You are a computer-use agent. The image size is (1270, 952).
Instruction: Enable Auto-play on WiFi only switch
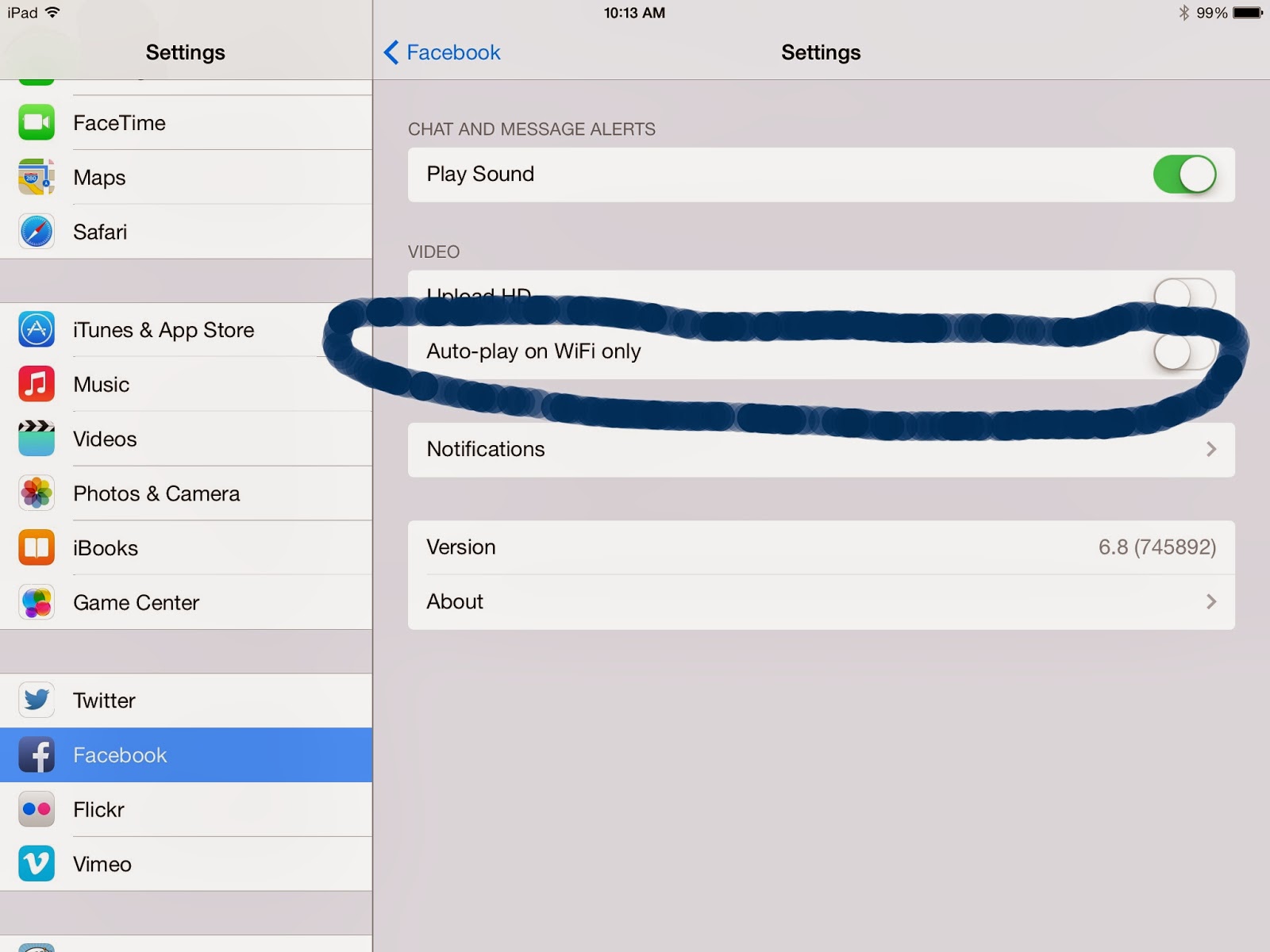click(x=1184, y=351)
